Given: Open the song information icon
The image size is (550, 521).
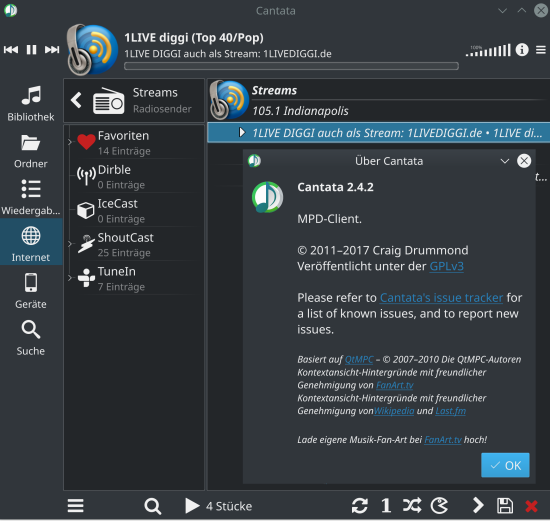Looking at the screenshot, I should click(x=522, y=50).
